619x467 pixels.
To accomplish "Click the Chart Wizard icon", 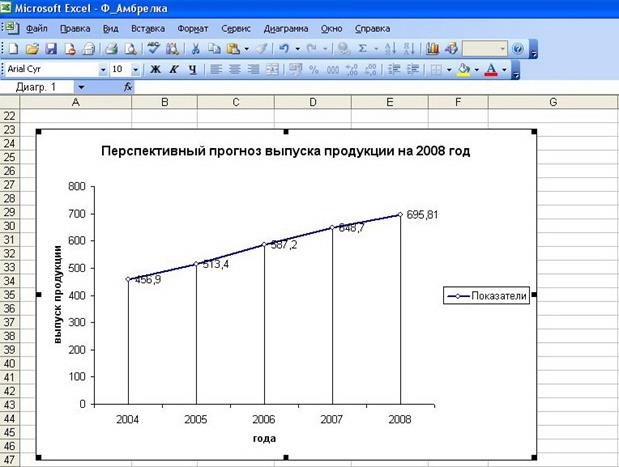I will click(432, 48).
